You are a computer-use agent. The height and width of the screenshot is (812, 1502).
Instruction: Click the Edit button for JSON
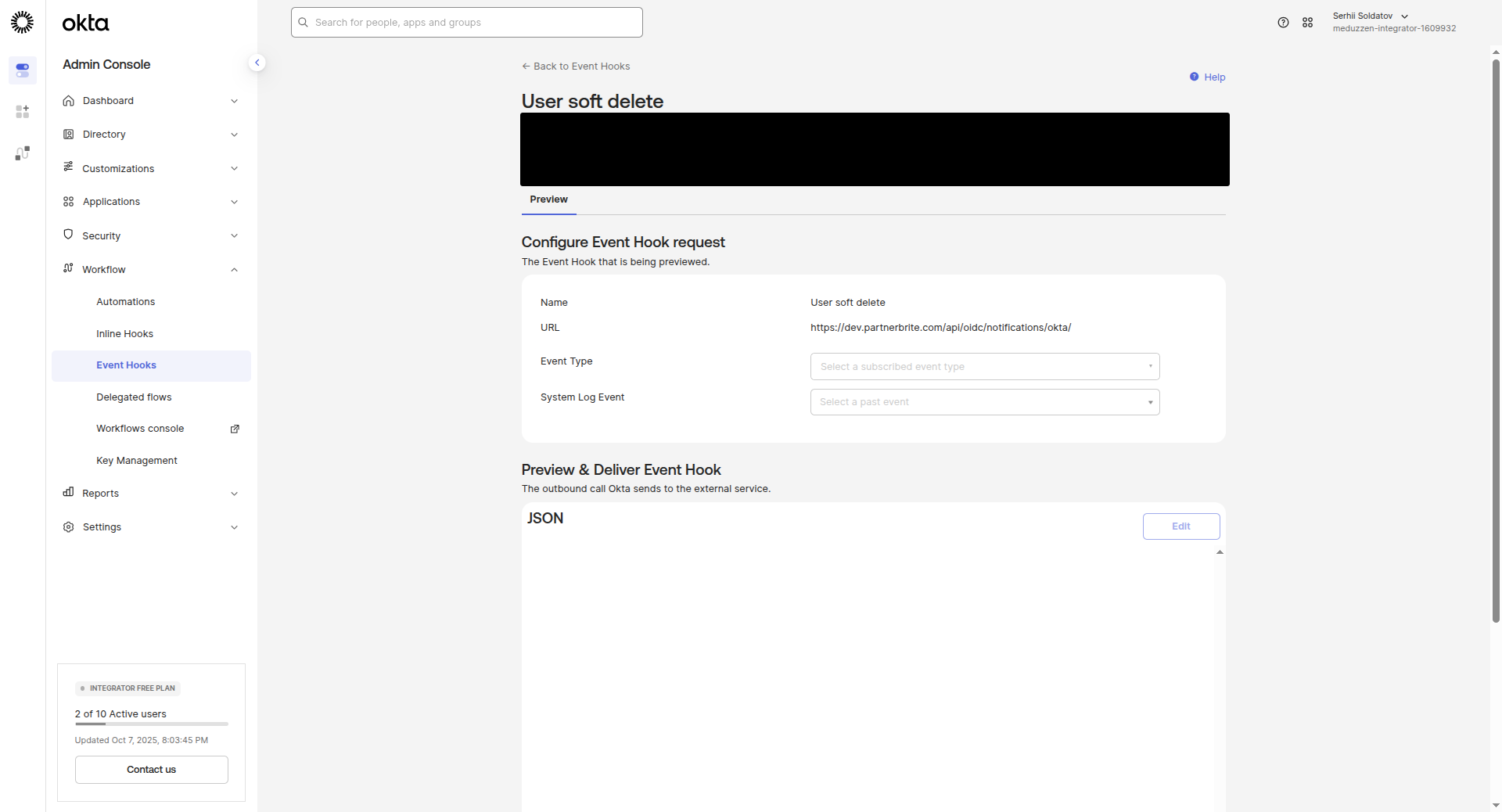[x=1181, y=526]
